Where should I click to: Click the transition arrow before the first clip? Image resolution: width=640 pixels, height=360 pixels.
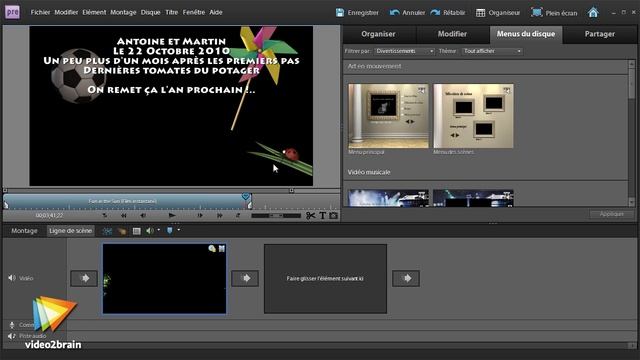84,278
